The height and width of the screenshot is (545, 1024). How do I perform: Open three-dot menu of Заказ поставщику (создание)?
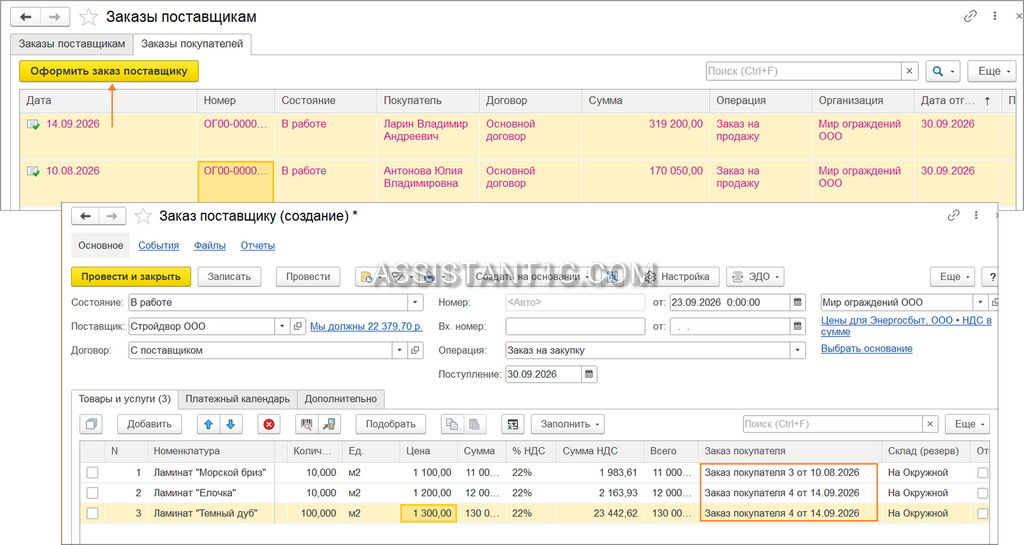click(976, 215)
